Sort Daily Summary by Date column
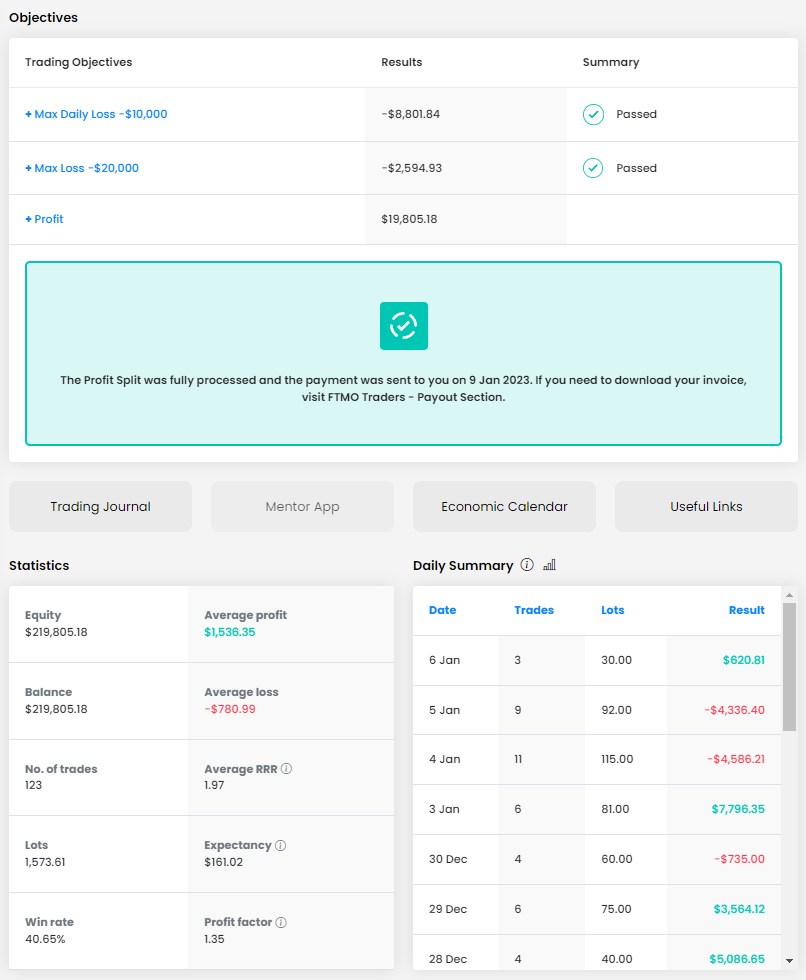Viewport: 806px width, 980px height. pyautogui.click(x=442, y=610)
